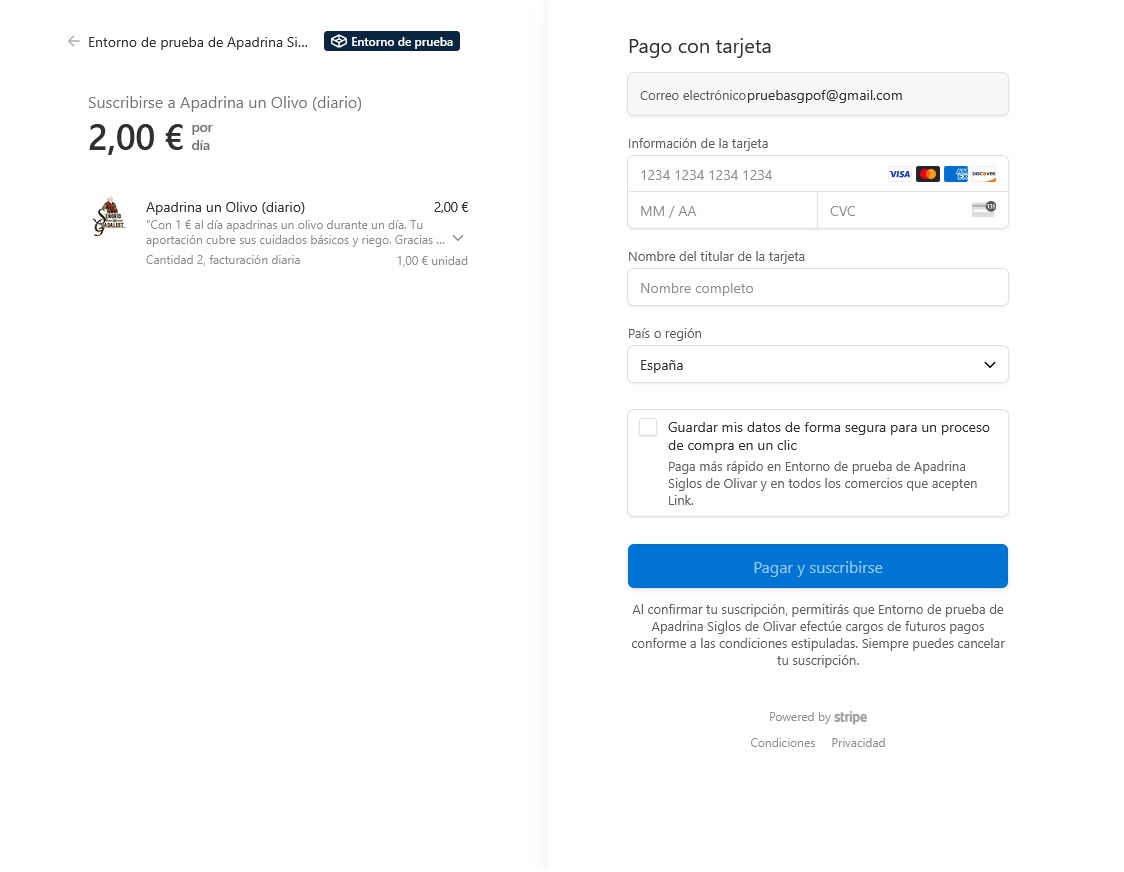Click the Apadrina un Olivo product image
Image resolution: width=1124 pixels, height=872 pixels.
pyautogui.click(x=109, y=216)
